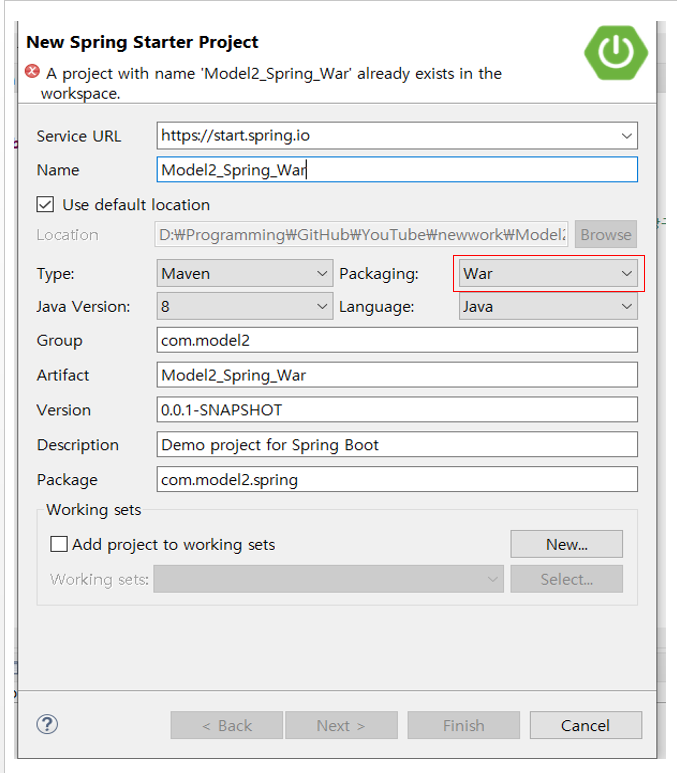Click the 'Working sets' group label
Viewport: 677px width, 773px height.
[94, 509]
